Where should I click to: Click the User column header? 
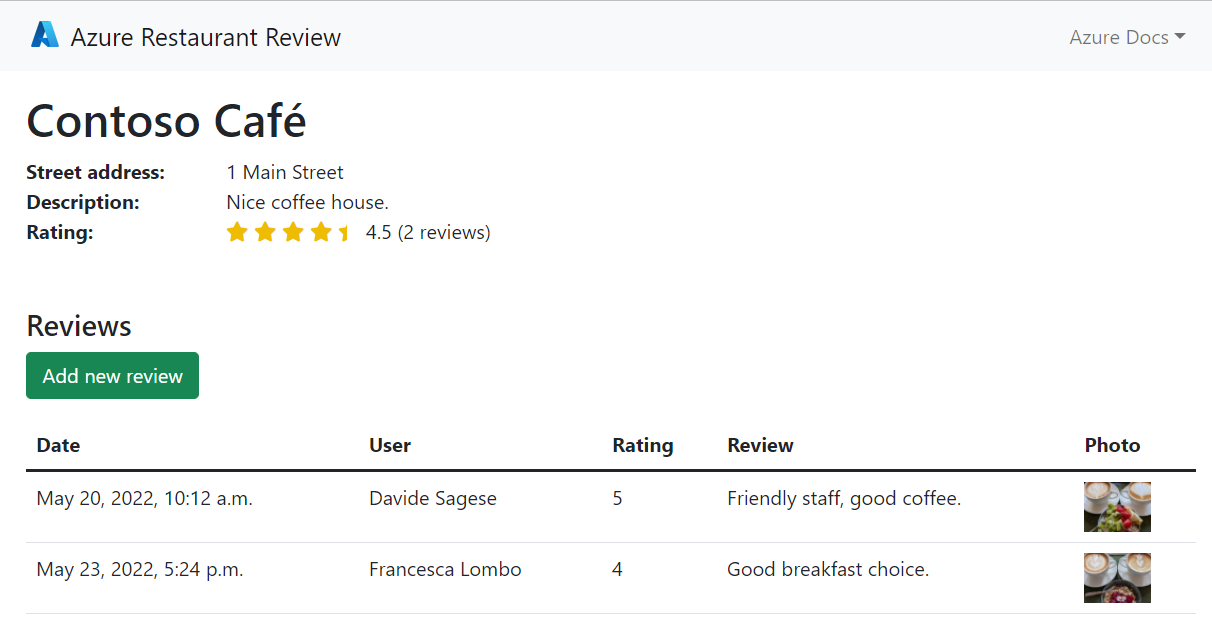click(x=390, y=445)
